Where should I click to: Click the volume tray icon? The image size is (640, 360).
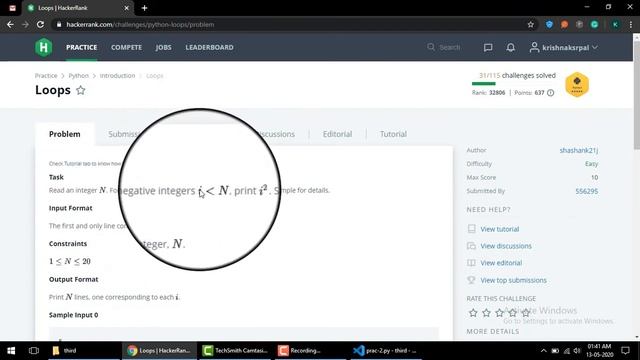coord(577,351)
